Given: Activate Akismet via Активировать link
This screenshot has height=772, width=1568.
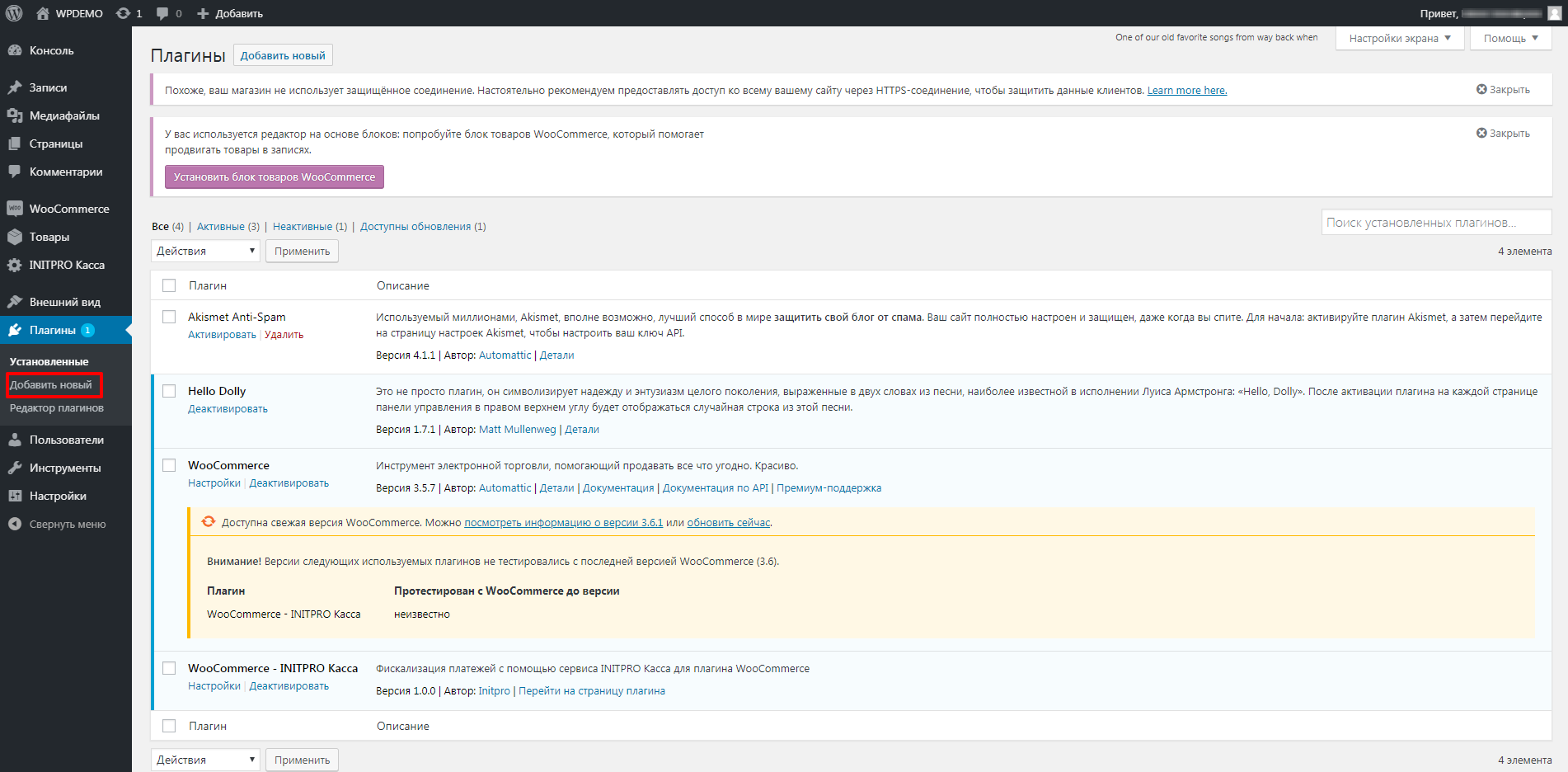Looking at the screenshot, I should tap(222, 335).
